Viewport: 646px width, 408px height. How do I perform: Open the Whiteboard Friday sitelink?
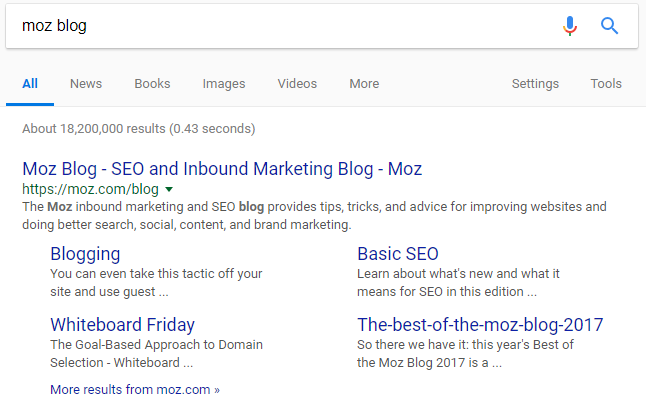pos(122,325)
